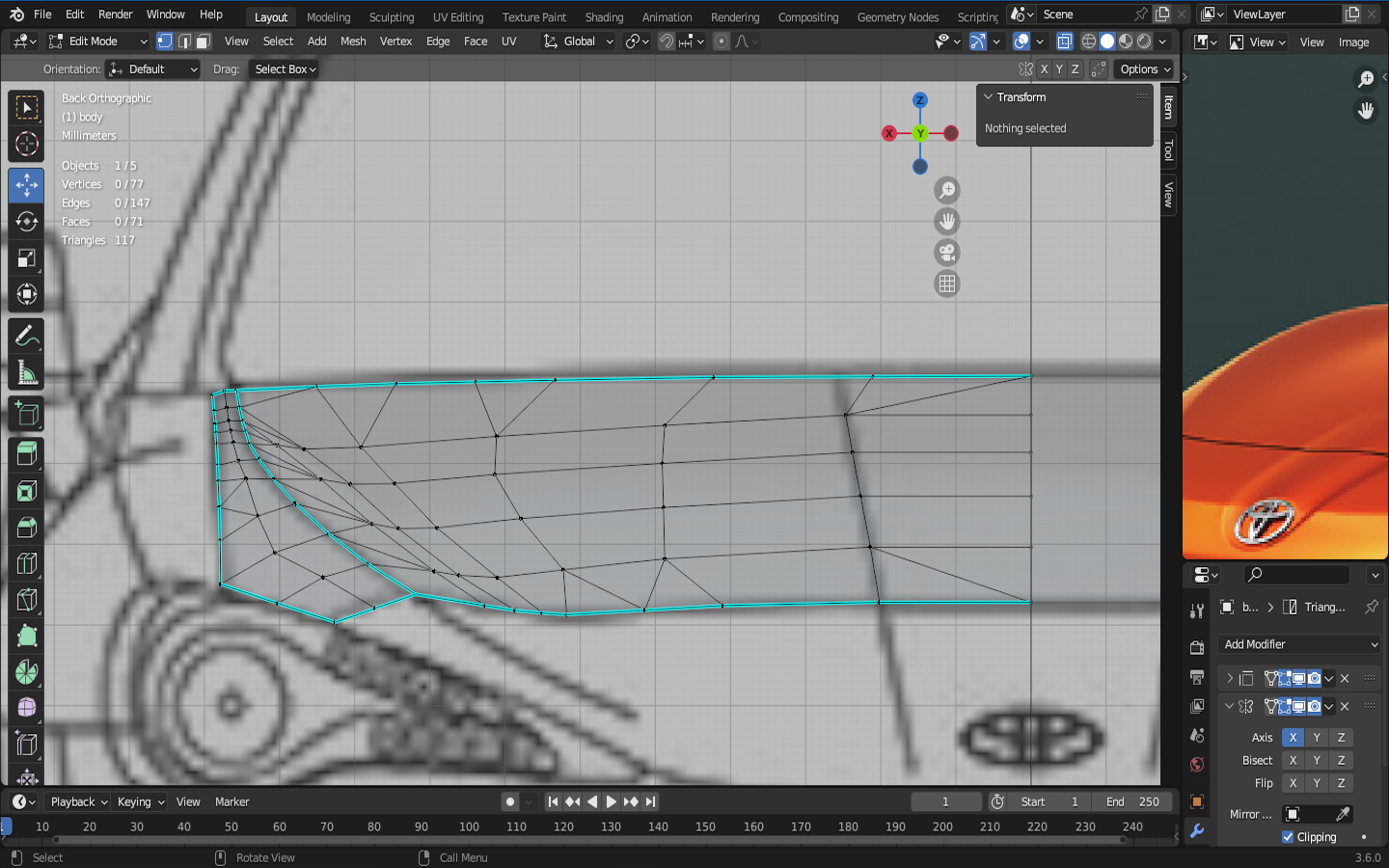Open the Options dropdown

(x=1145, y=69)
